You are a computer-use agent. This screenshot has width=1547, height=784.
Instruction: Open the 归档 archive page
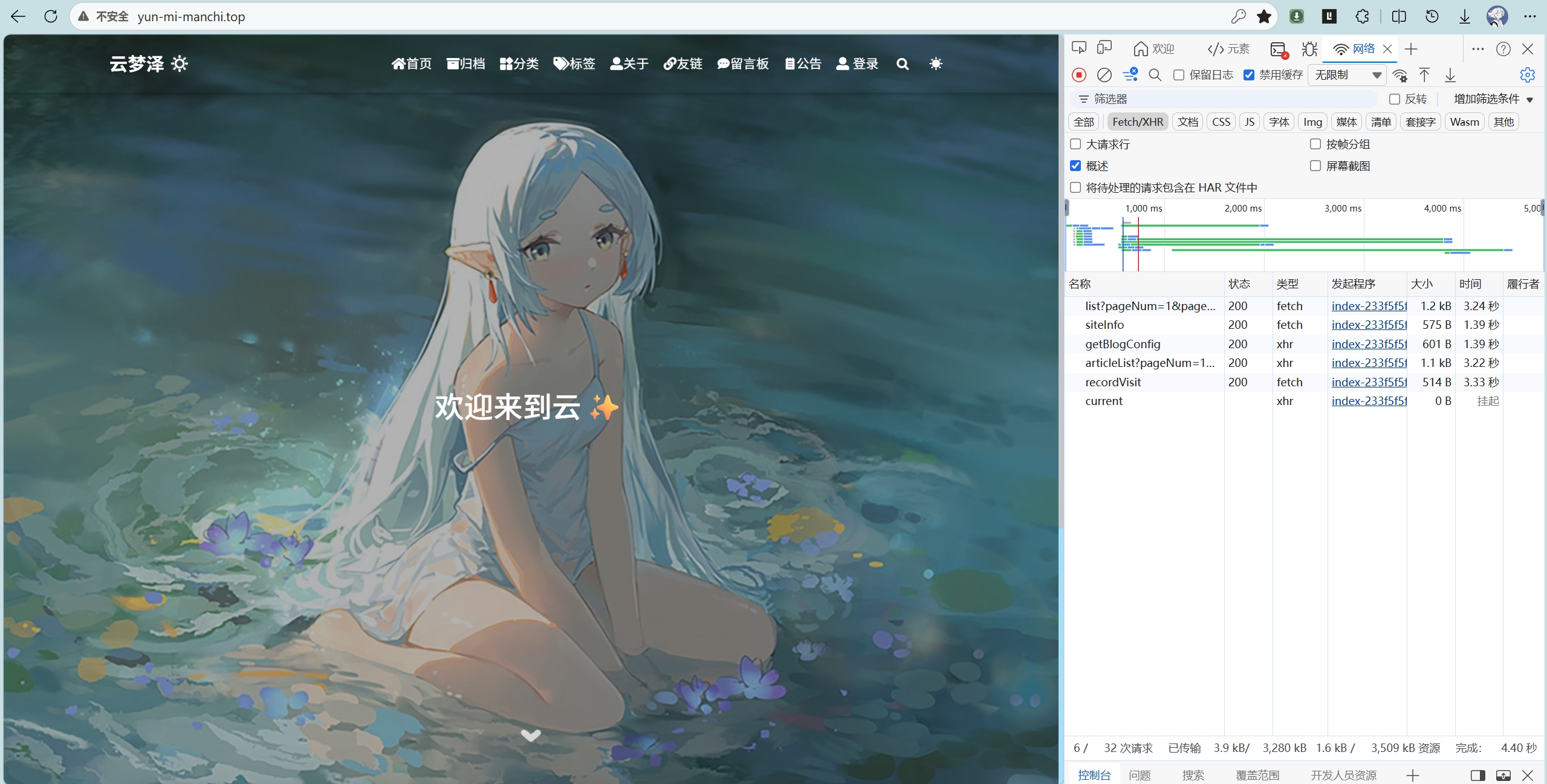[x=466, y=63]
